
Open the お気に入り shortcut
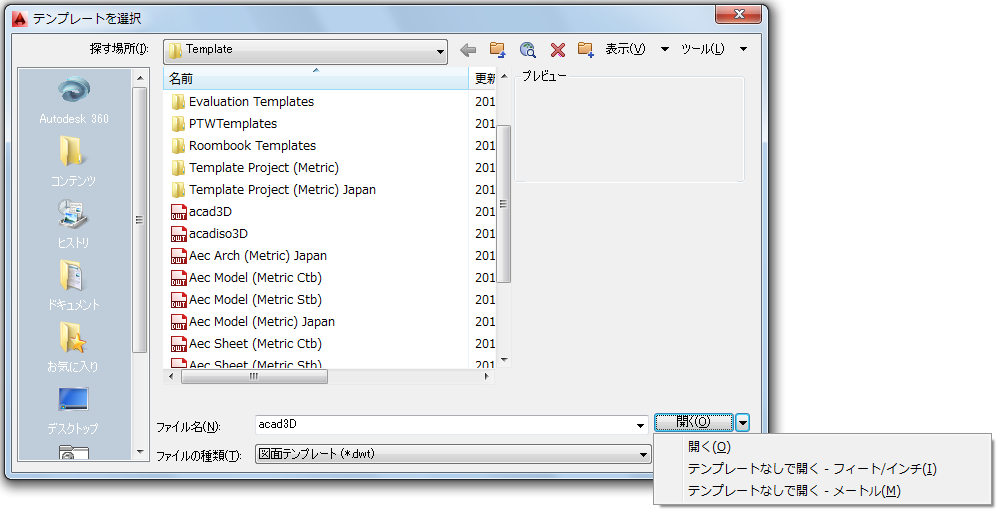pyautogui.click(x=74, y=347)
